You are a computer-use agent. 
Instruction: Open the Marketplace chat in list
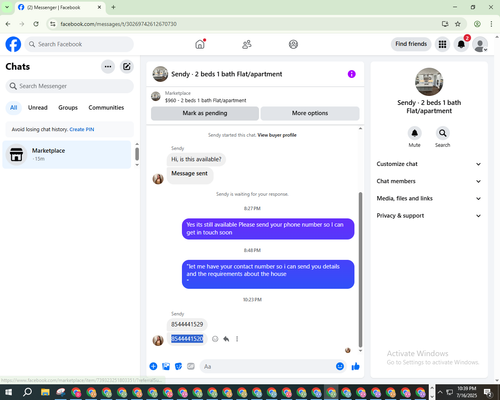pyautogui.click(x=67, y=154)
